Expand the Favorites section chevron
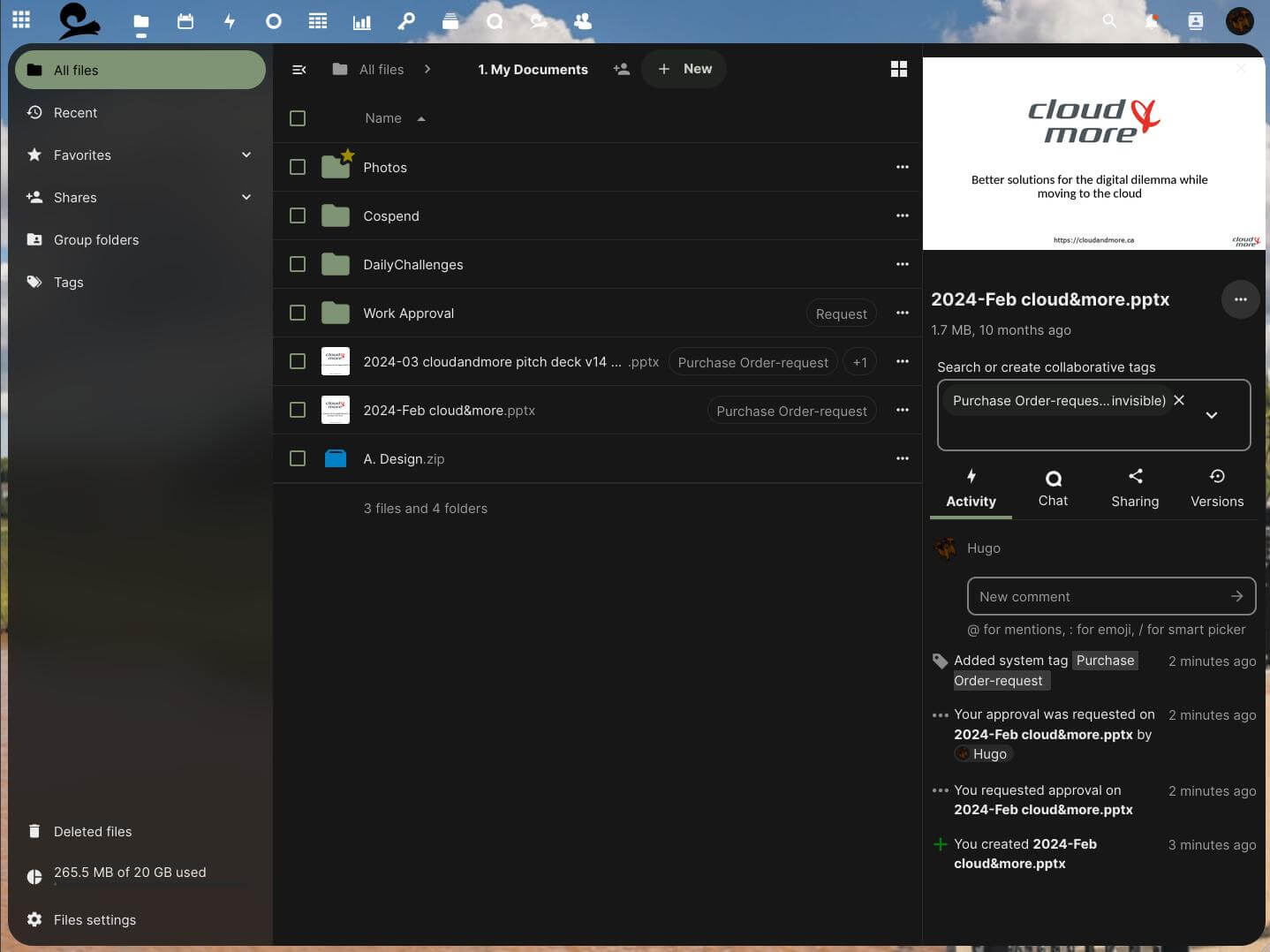Image resolution: width=1270 pixels, height=952 pixels. (x=246, y=155)
